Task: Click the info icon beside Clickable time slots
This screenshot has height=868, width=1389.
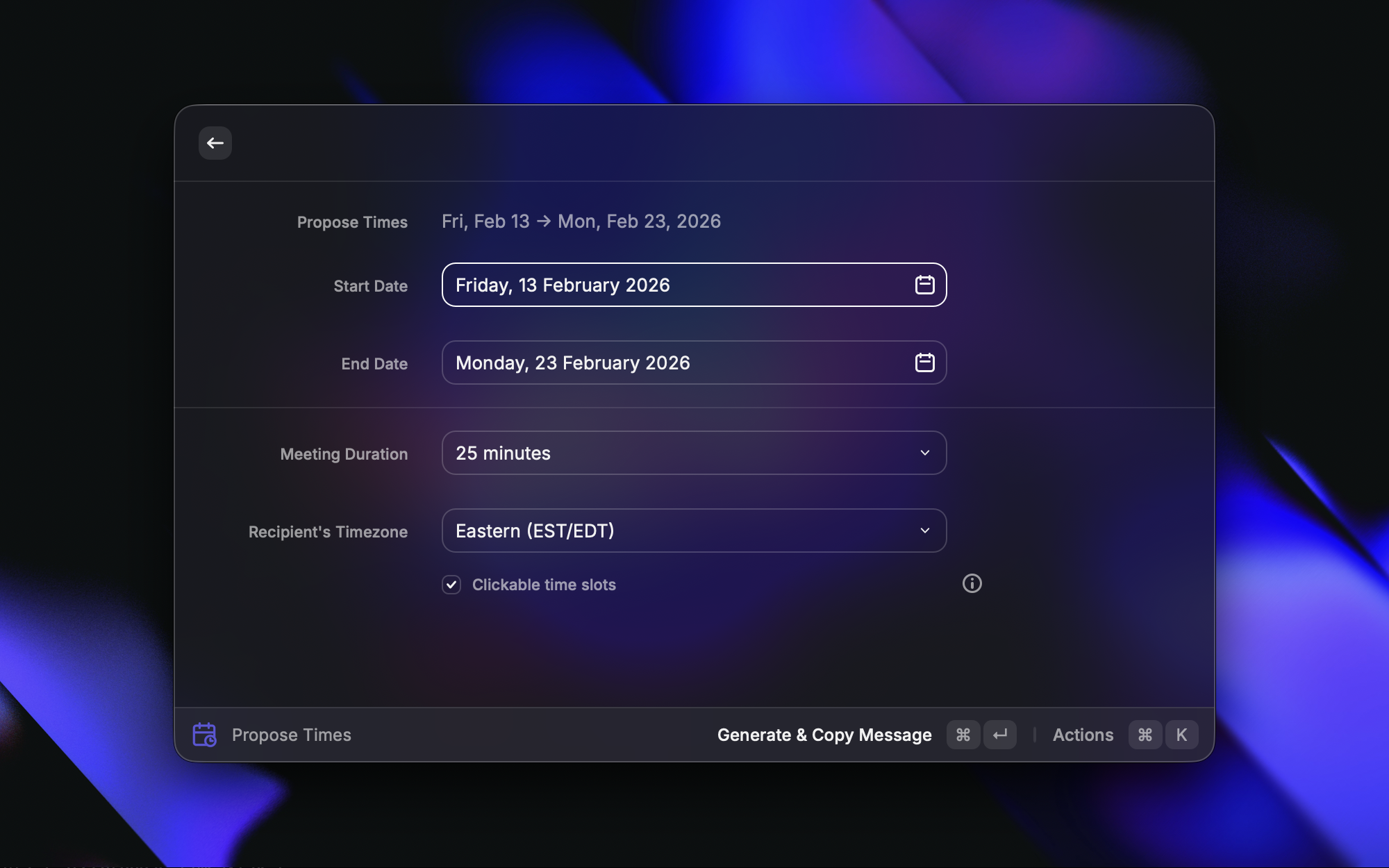Action: [972, 583]
